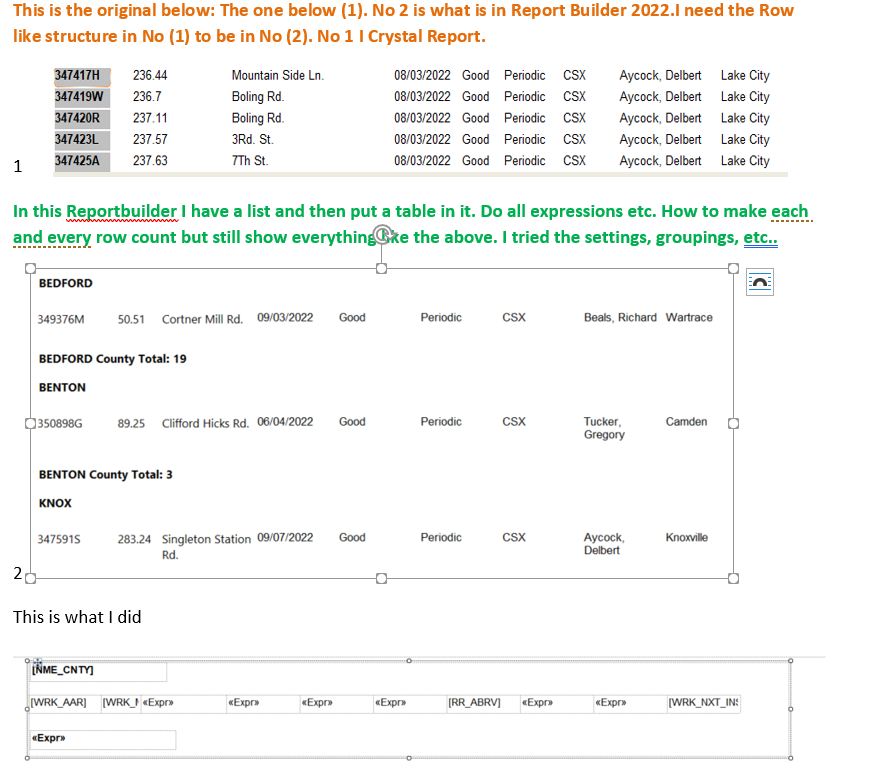873x781 pixels.
Task: Click the 'Clifford Hicks Rd.' street name
Action: point(205,424)
